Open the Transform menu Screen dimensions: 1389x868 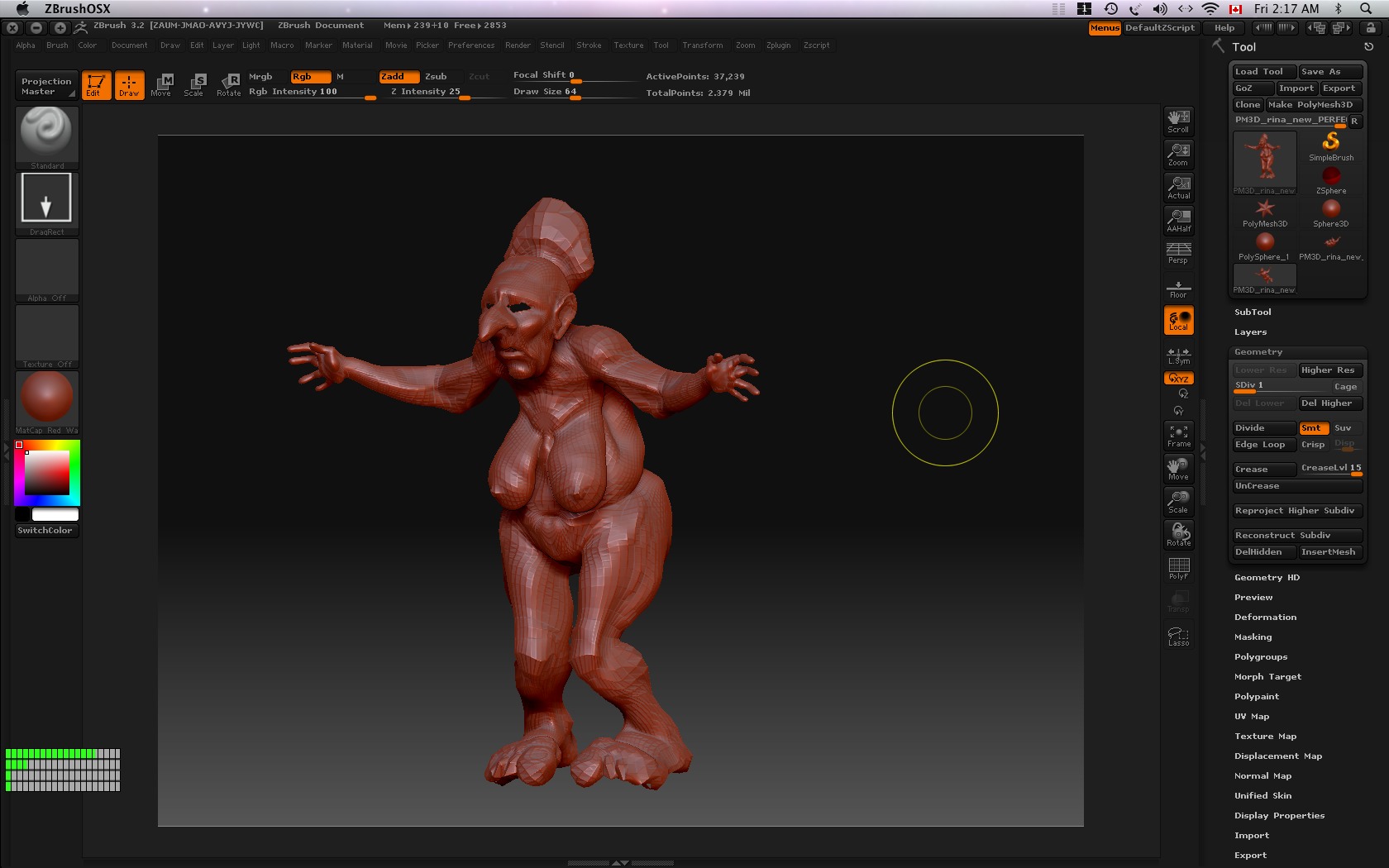coord(703,45)
